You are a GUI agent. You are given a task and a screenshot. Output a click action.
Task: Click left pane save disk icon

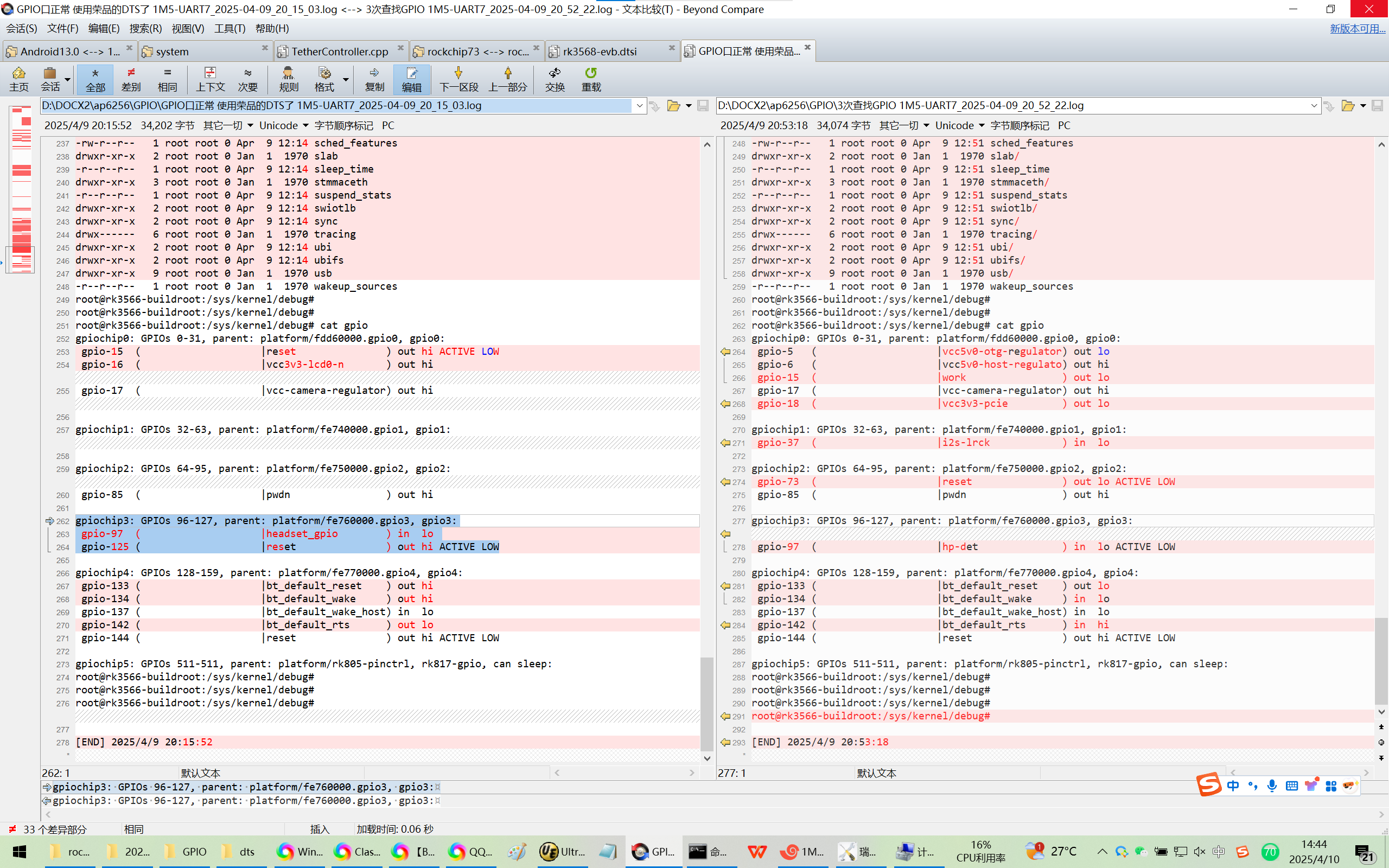tap(703, 106)
